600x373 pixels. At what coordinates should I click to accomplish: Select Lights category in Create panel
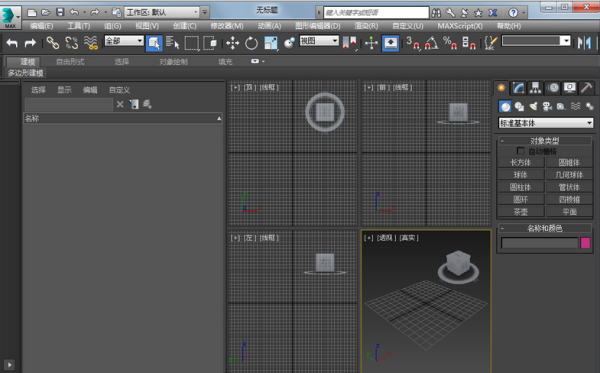click(x=533, y=106)
